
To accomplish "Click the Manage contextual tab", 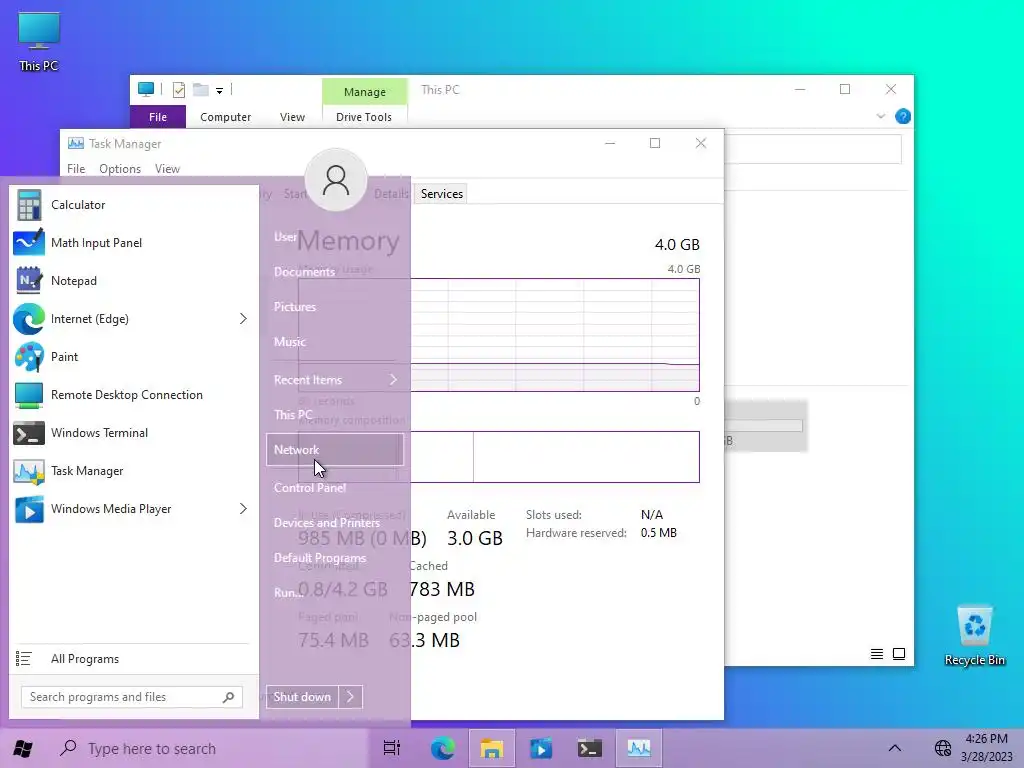I will point(364,92).
